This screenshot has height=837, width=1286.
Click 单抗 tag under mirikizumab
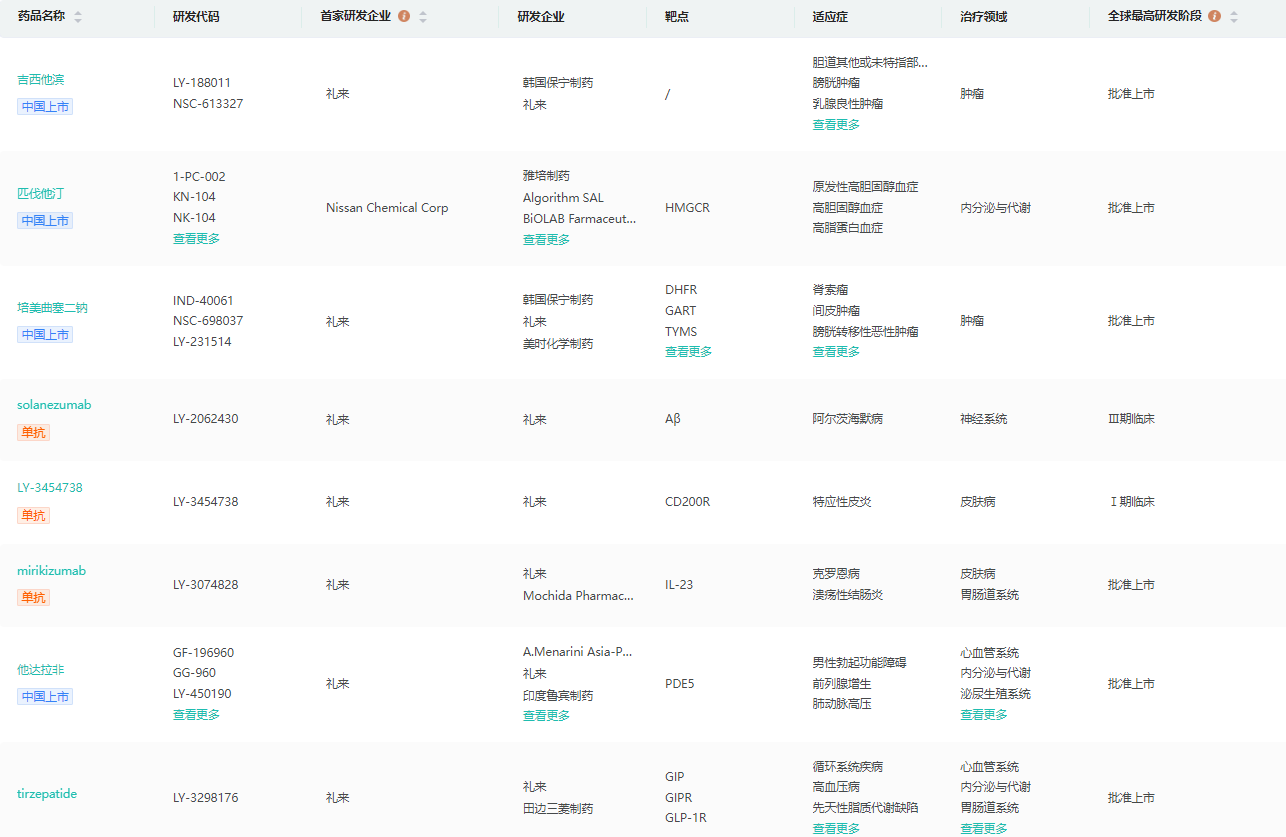(x=33, y=598)
